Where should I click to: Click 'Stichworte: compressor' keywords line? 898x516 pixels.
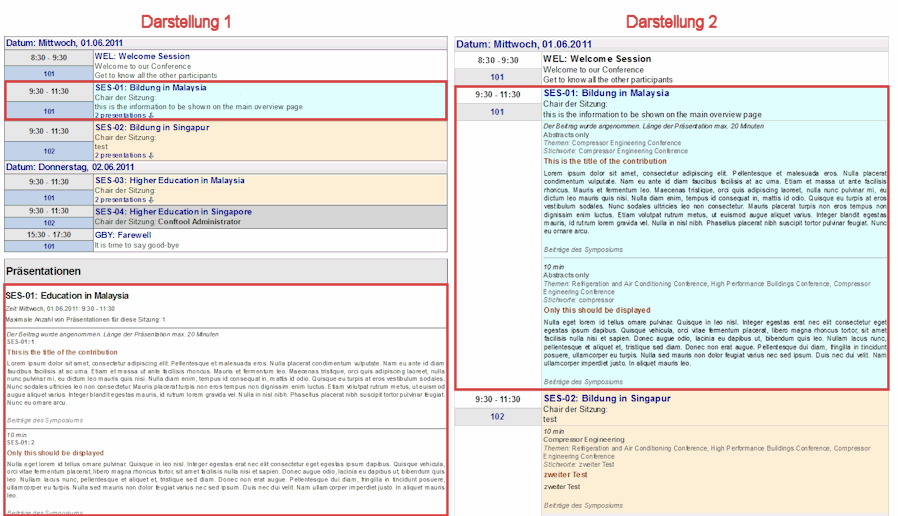pos(578,300)
